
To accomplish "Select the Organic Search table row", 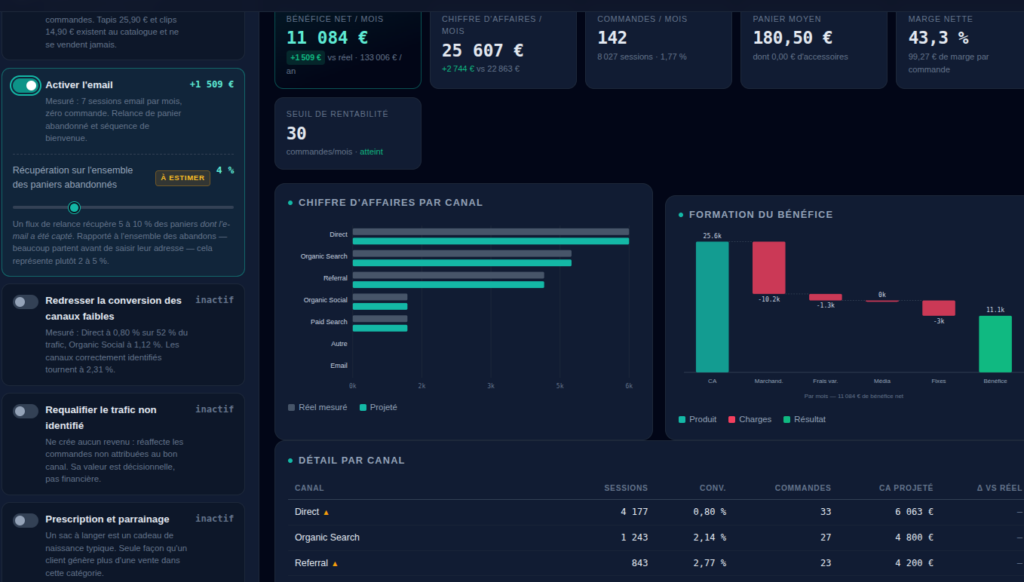I will [656, 538].
